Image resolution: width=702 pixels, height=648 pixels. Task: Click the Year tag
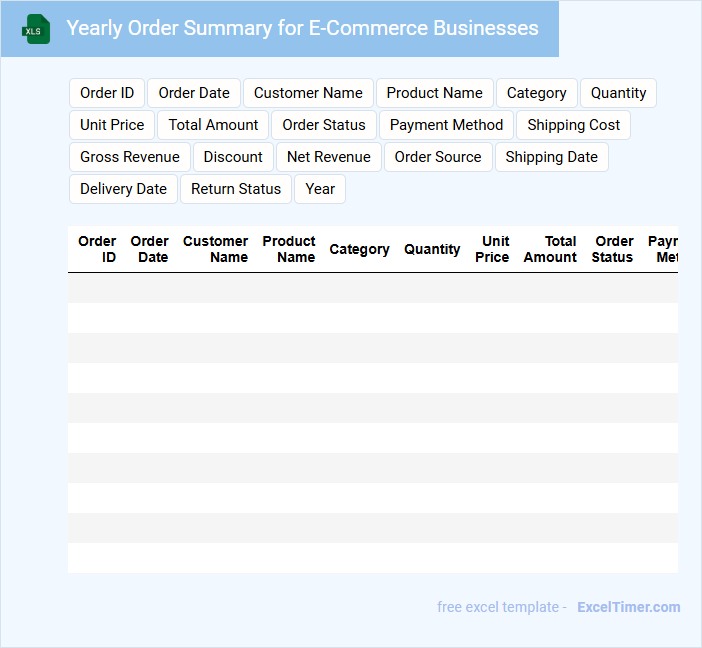click(x=320, y=189)
